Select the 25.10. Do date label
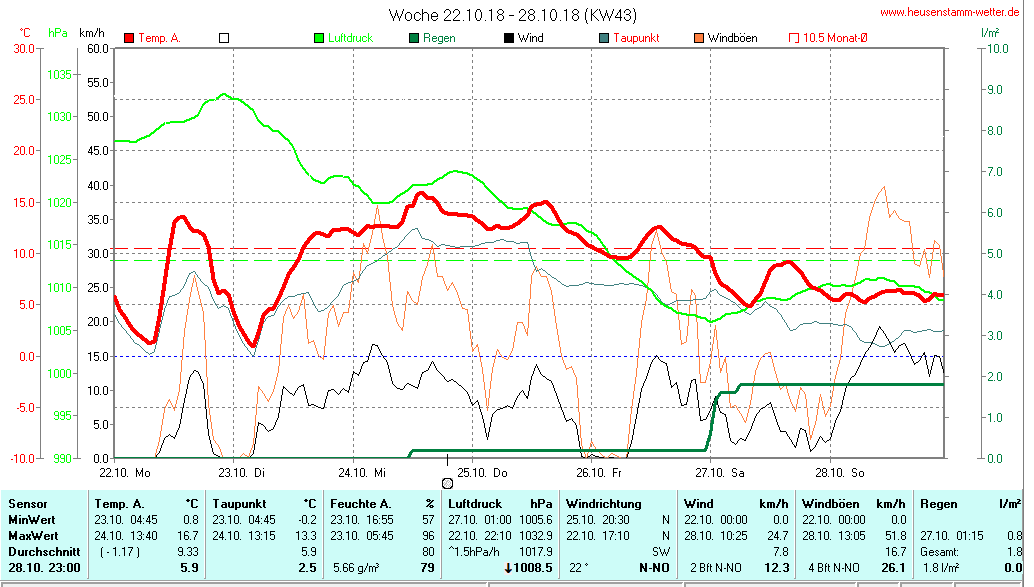1034x587 pixels. tap(483, 472)
